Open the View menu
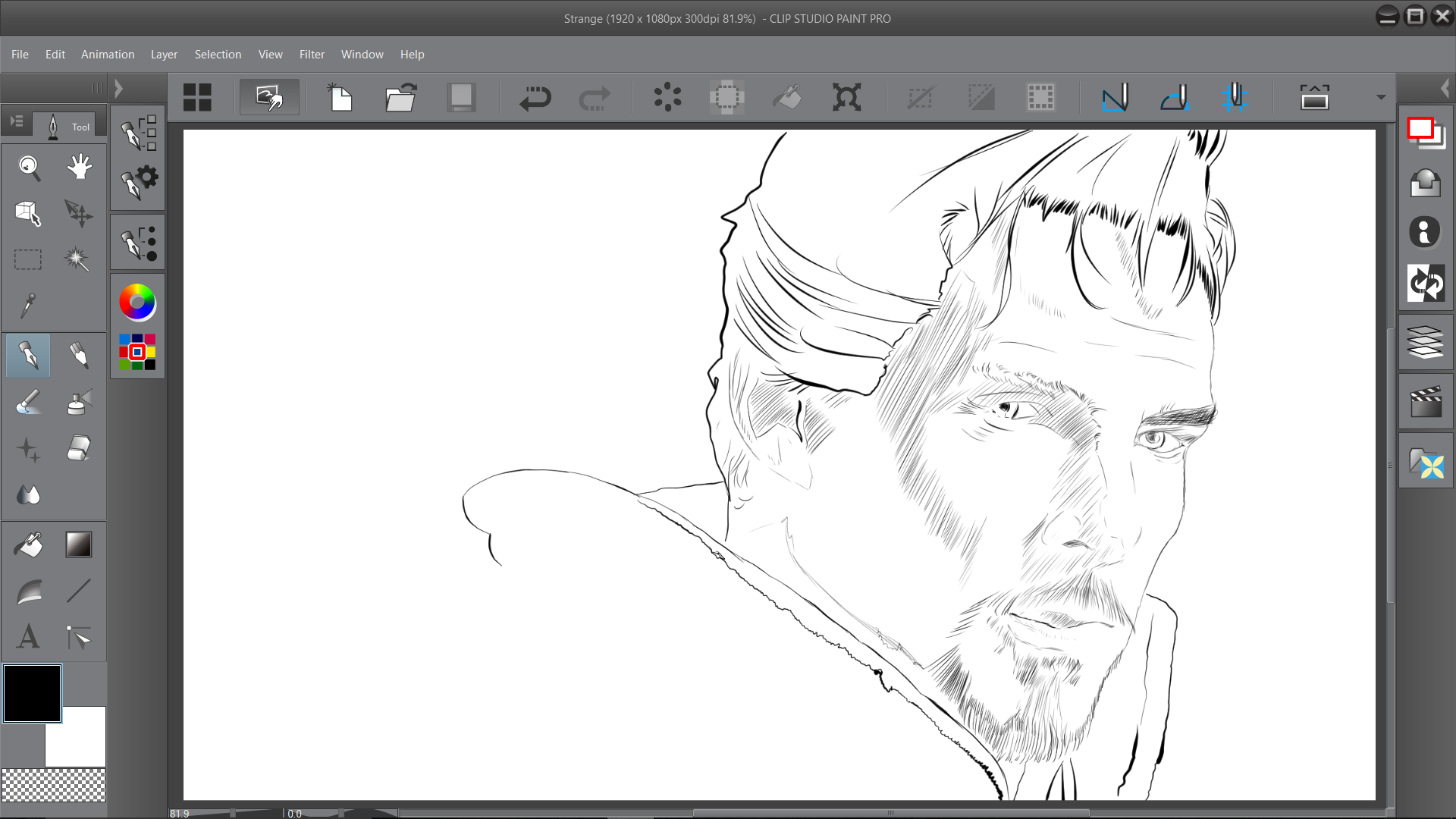1456x819 pixels. (x=270, y=55)
